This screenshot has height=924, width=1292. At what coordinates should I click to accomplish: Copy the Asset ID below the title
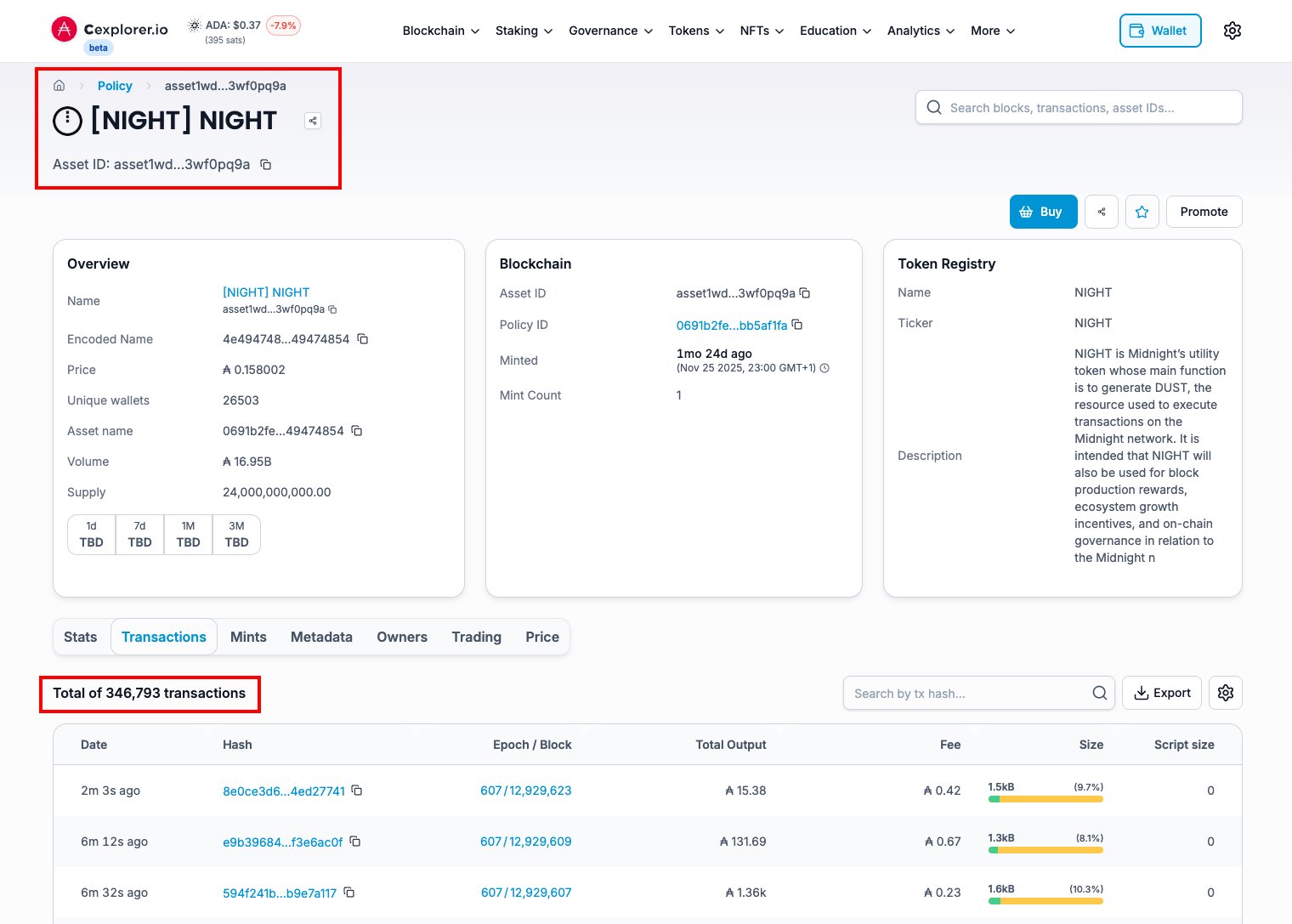pyautogui.click(x=266, y=164)
